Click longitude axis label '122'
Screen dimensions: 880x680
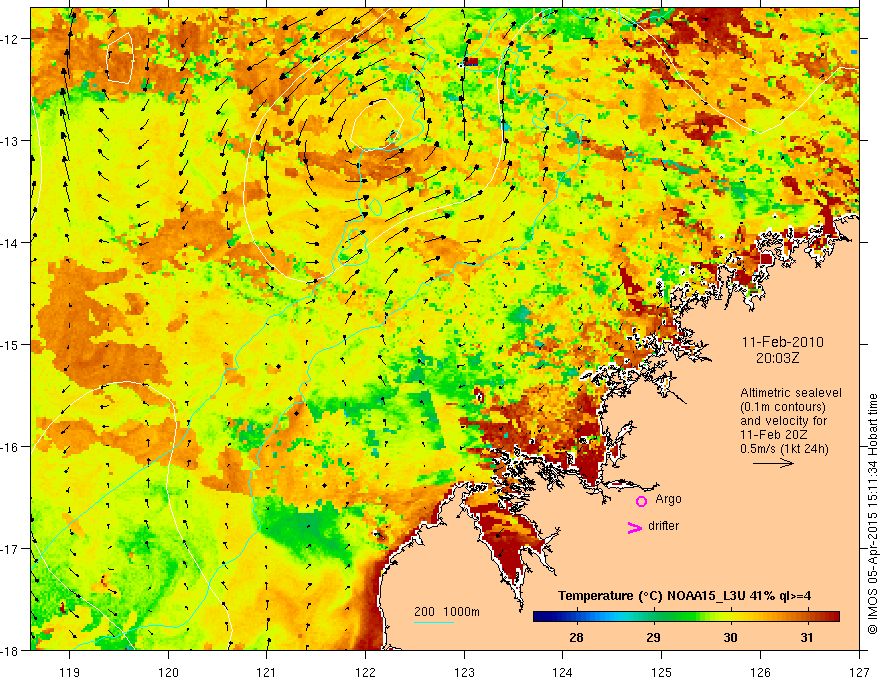[365, 672]
